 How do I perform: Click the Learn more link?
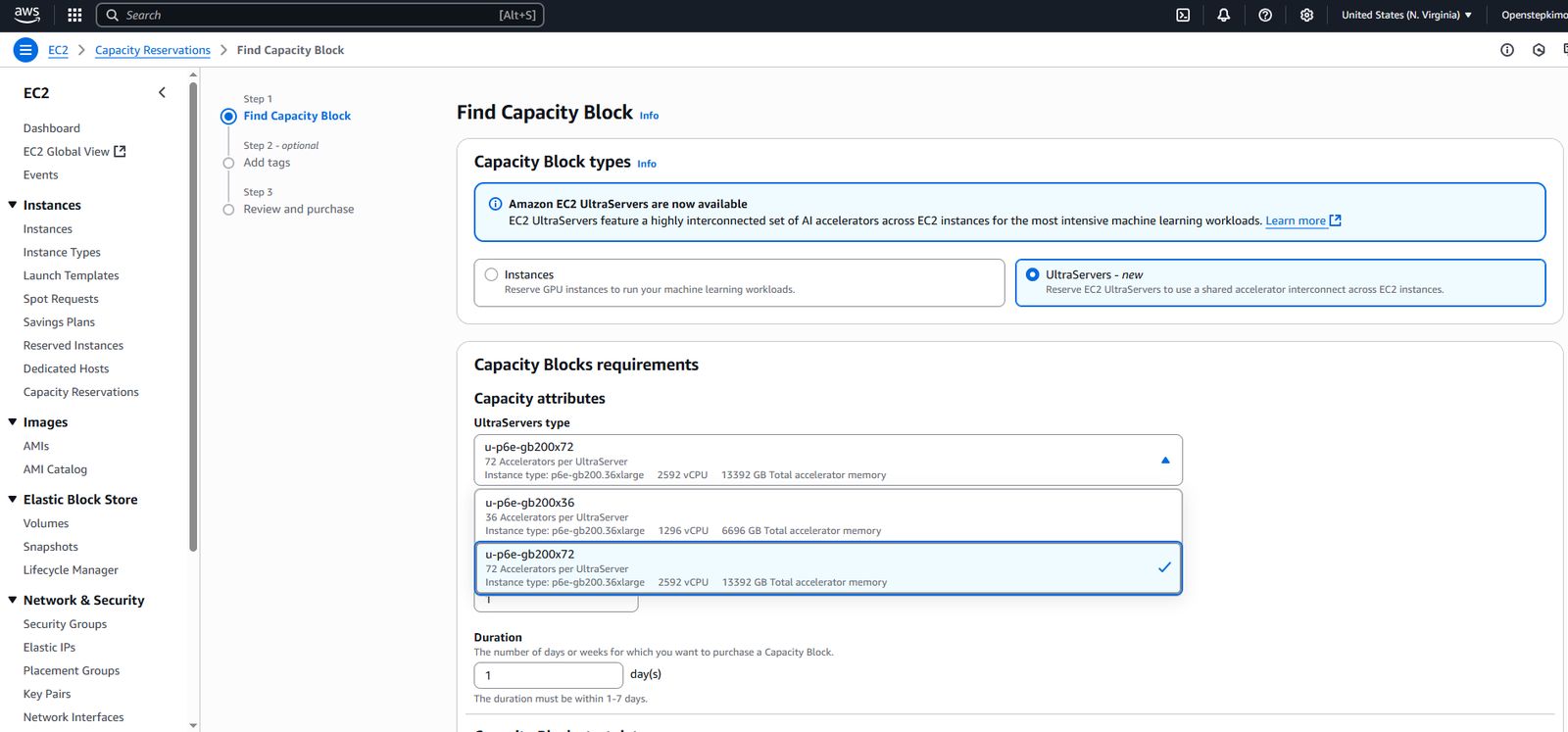pos(1296,220)
